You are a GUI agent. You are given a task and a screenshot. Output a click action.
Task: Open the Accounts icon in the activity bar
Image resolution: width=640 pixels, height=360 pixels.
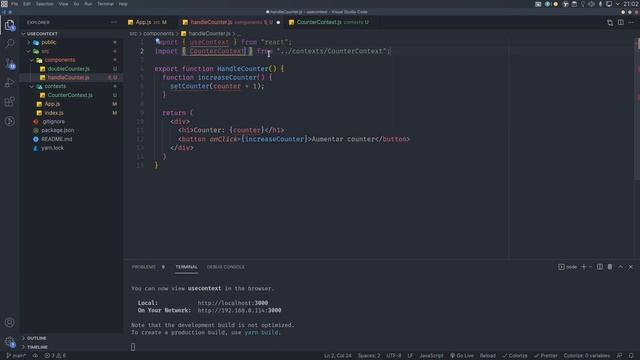tap(10, 322)
